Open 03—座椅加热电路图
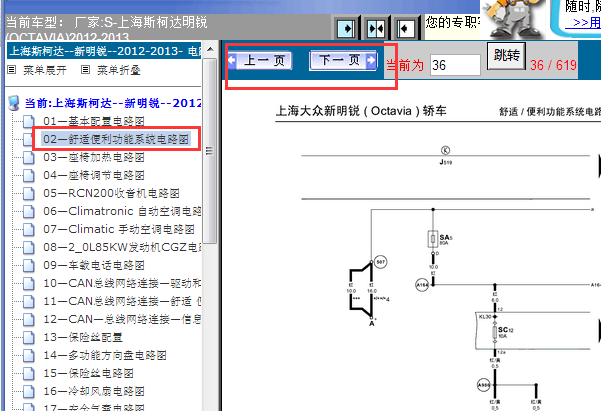Screen dimensions: 601x411 pyautogui.click(x=94, y=157)
